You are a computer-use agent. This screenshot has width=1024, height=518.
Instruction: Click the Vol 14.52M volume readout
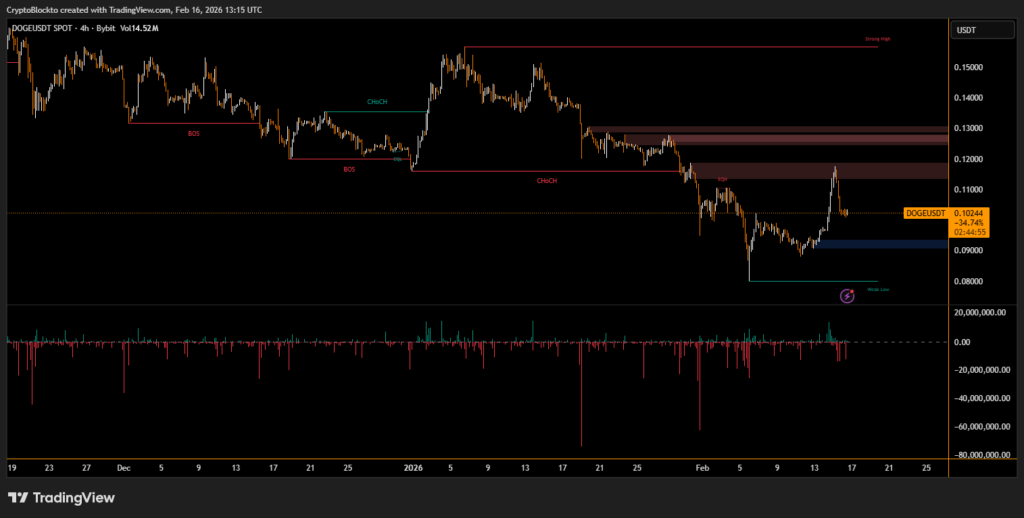pos(135,28)
